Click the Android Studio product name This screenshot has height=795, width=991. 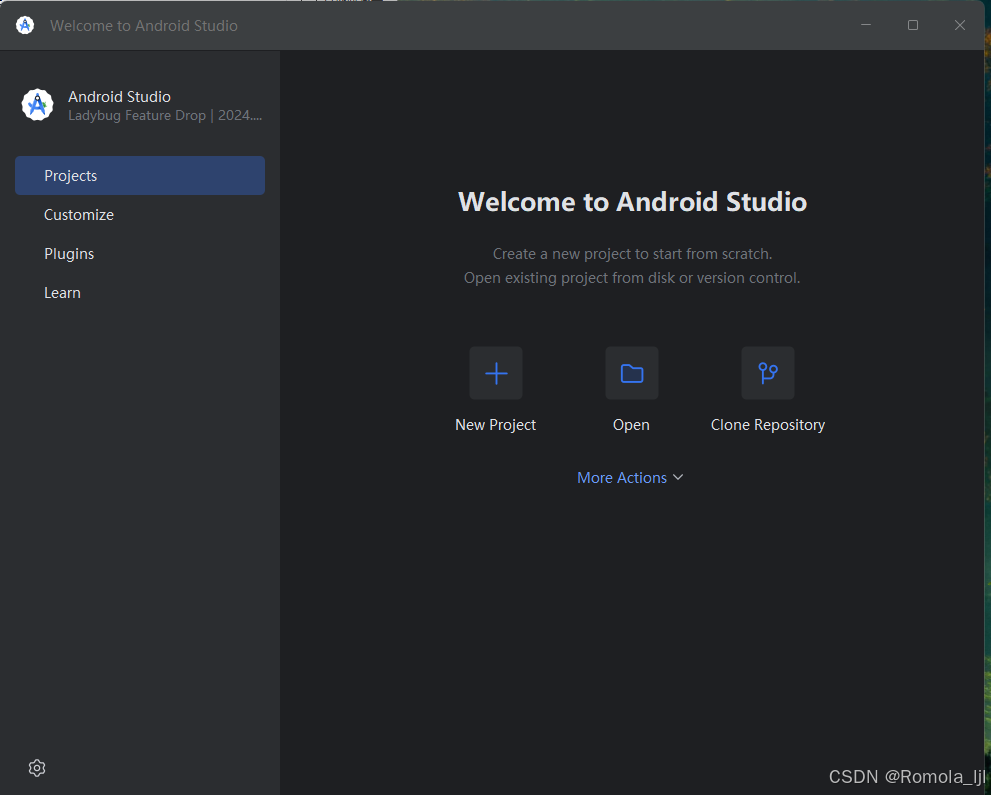(x=119, y=97)
